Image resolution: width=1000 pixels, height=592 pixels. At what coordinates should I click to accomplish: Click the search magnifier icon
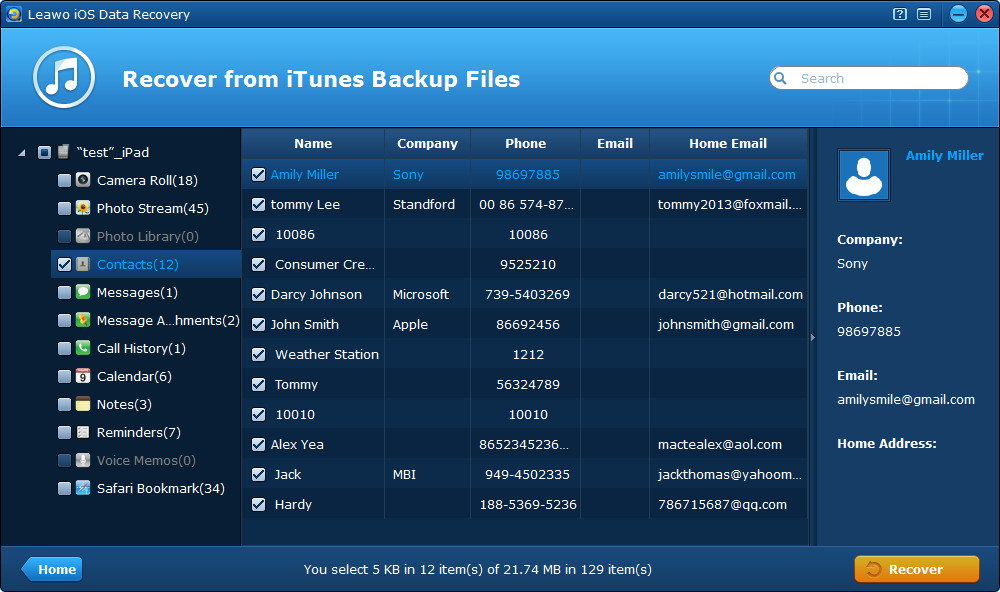[780, 78]
